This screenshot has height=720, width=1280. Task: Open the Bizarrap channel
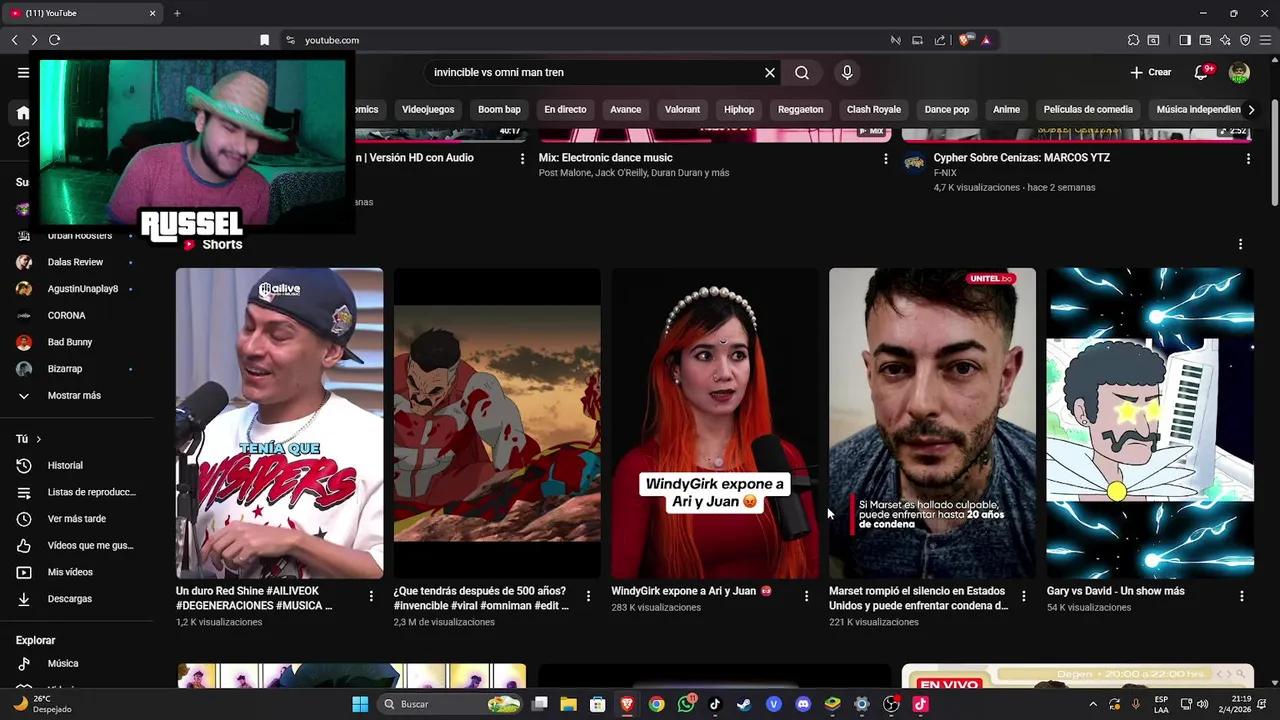(x=74, y=368)
